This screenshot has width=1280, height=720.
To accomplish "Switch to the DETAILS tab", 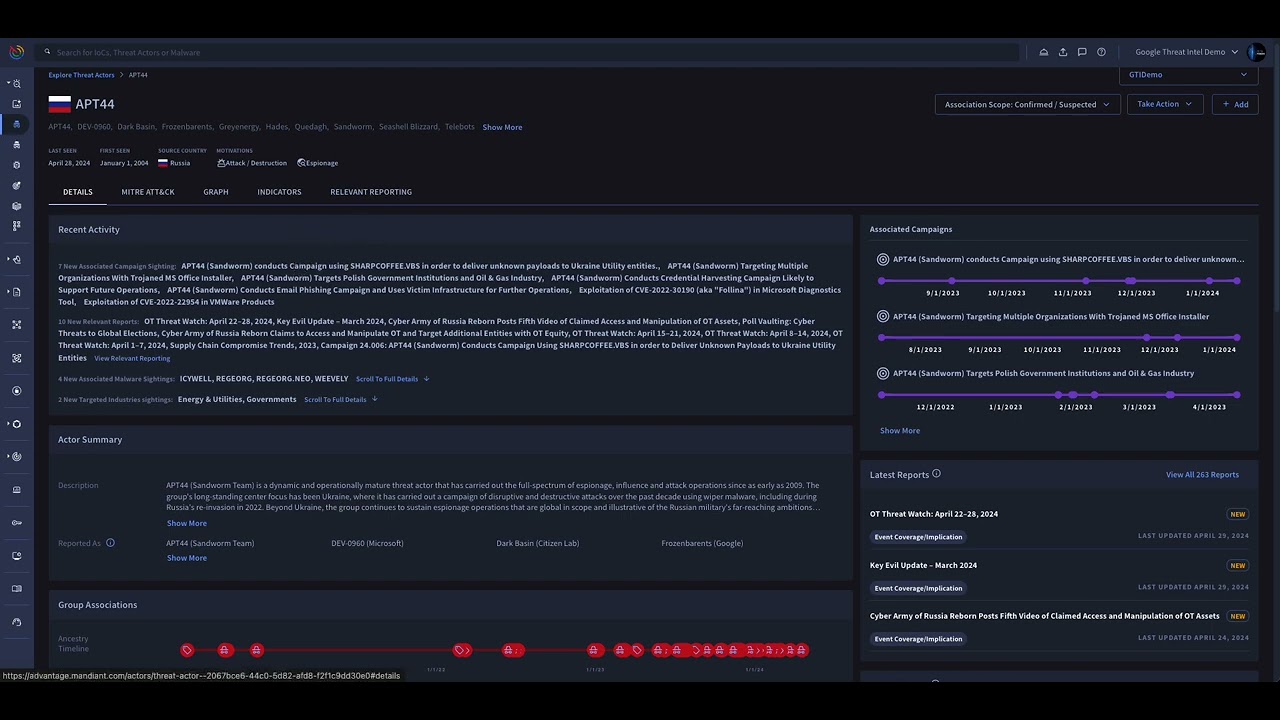I will point(77,192).
